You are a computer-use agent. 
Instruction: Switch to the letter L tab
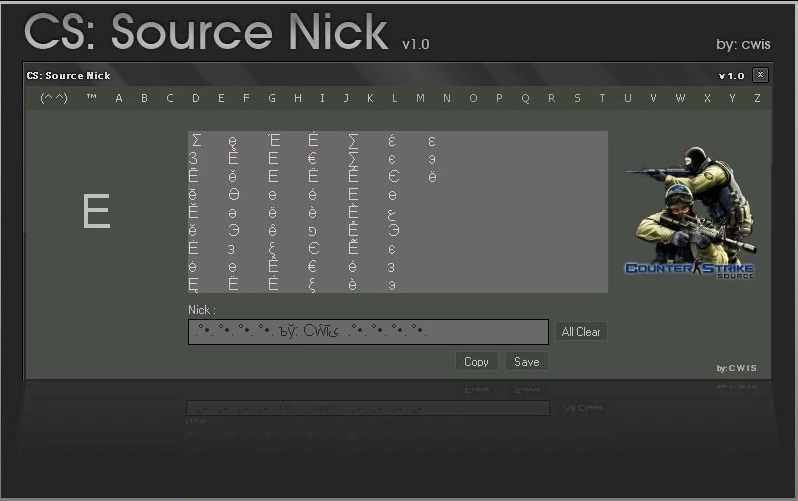tap(394, 98)
